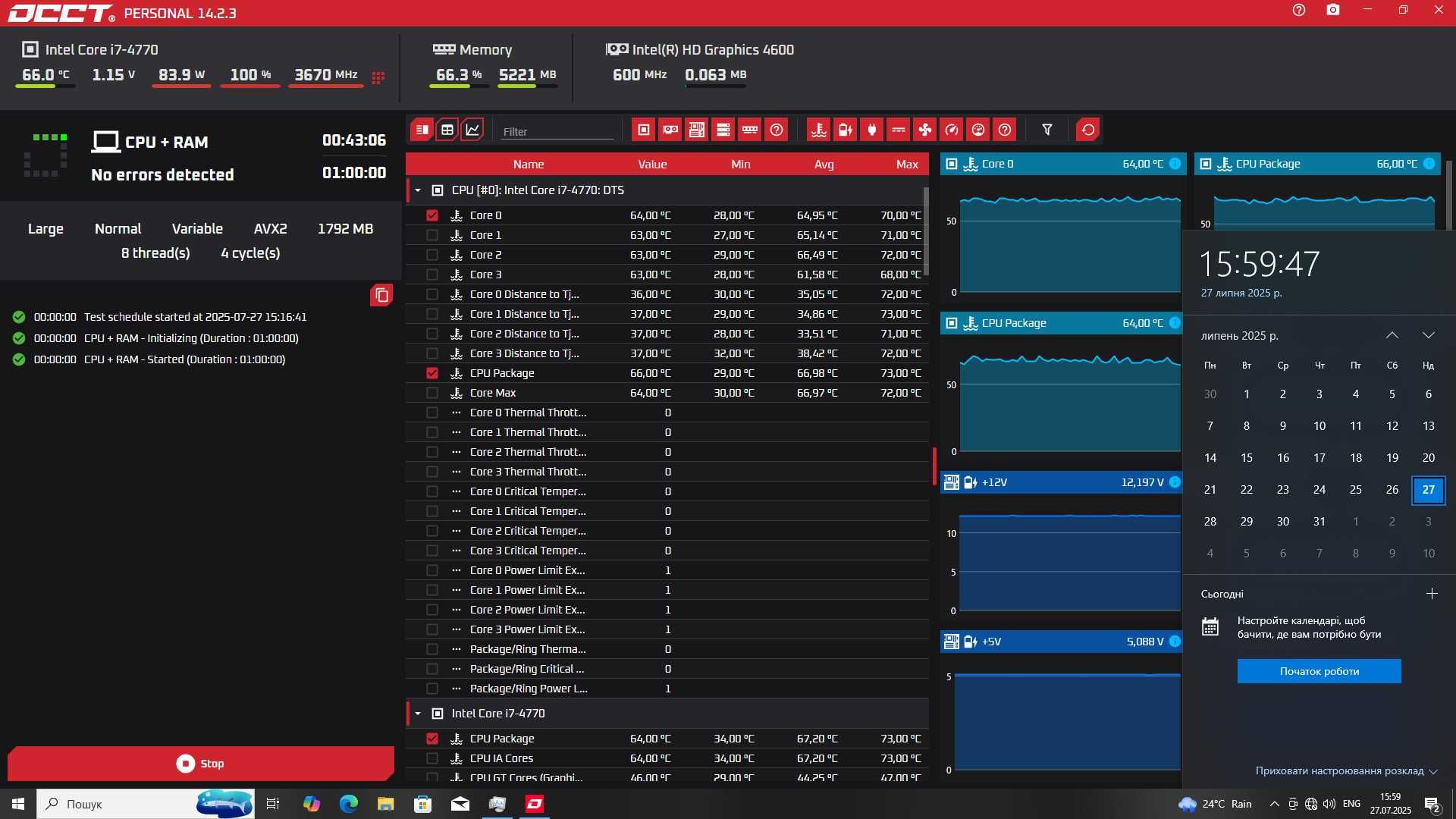
Task: Change the taskbar ENG input language
Action: [x=1351, y=804]
